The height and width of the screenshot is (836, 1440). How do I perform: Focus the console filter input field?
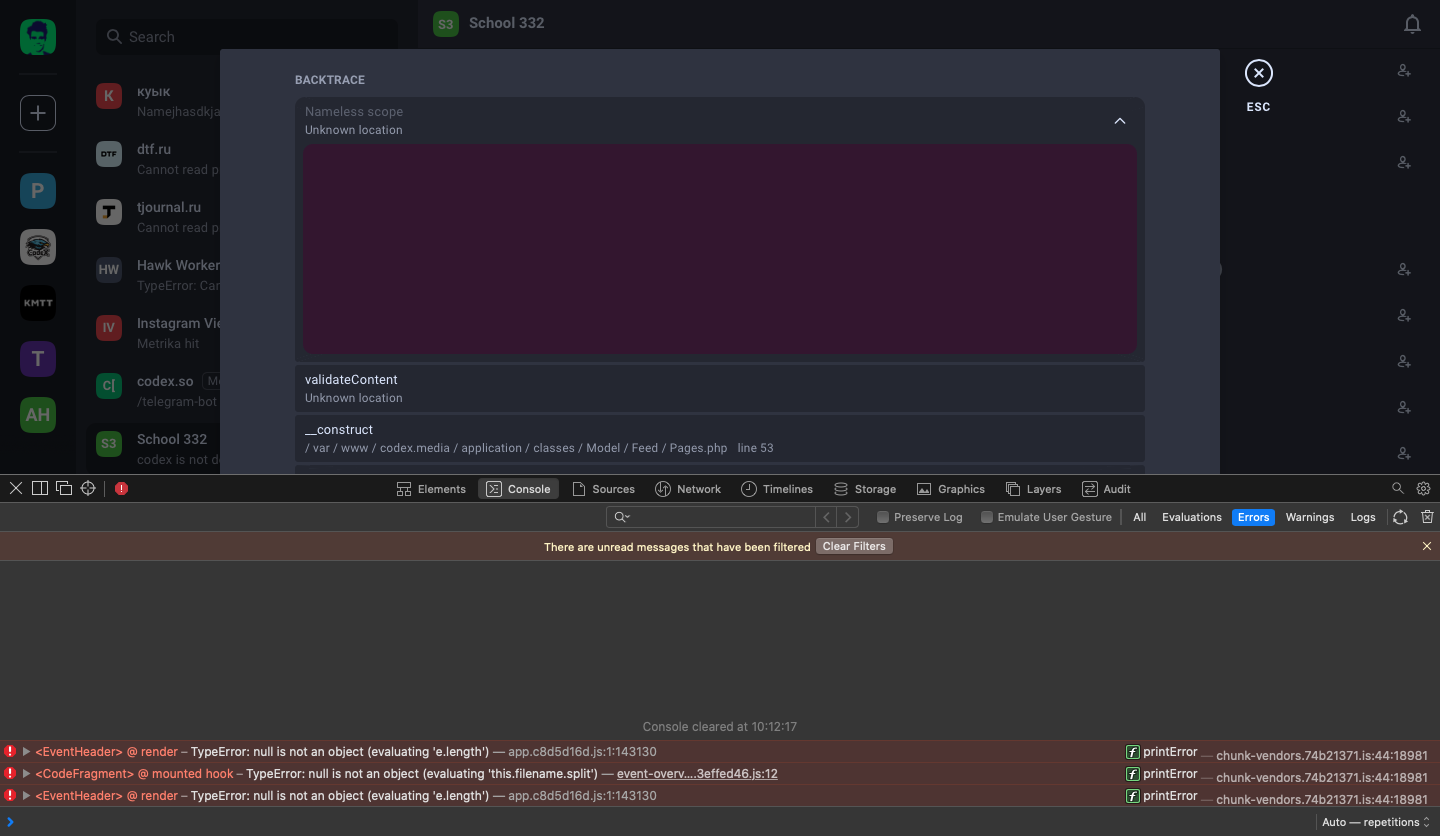(x=712, y=517)
